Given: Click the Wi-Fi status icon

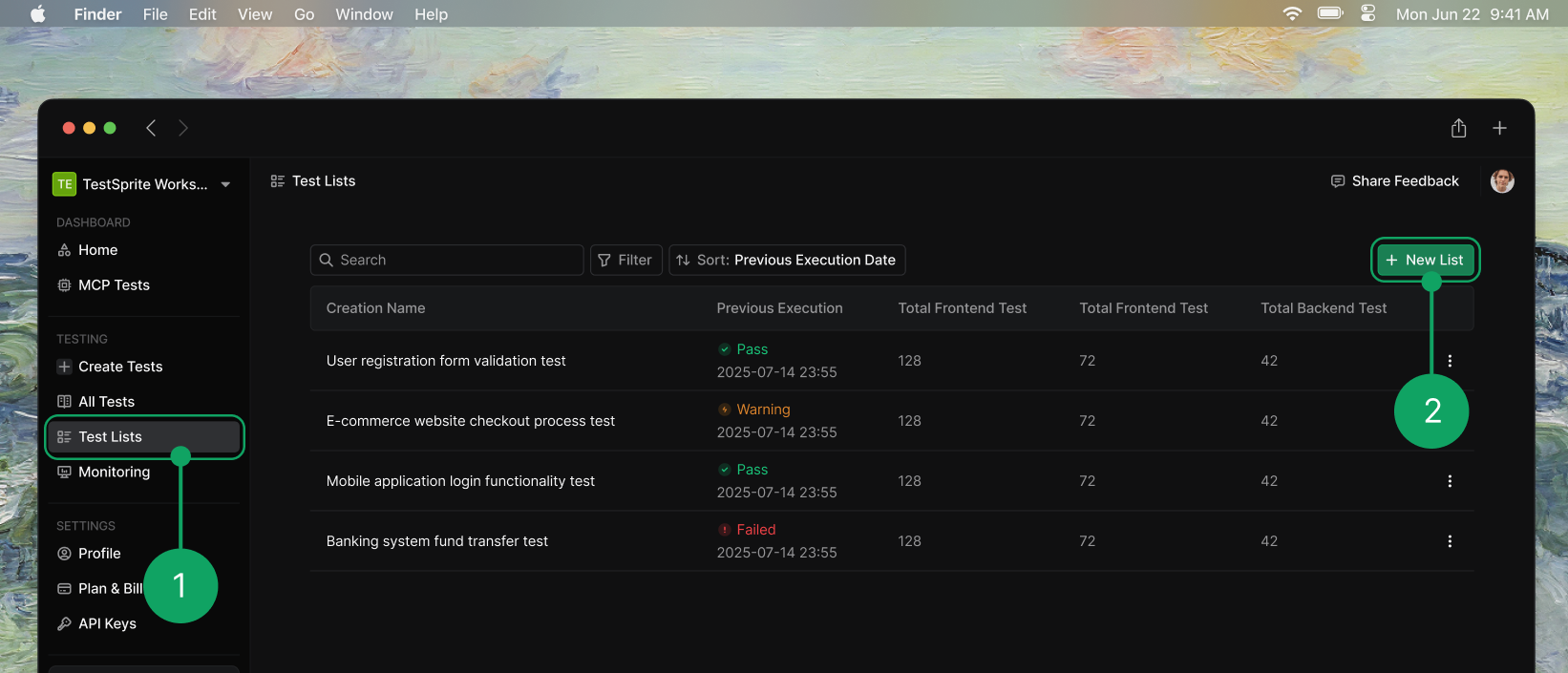Looking at the screenshot, I should tap(1292, 13).
